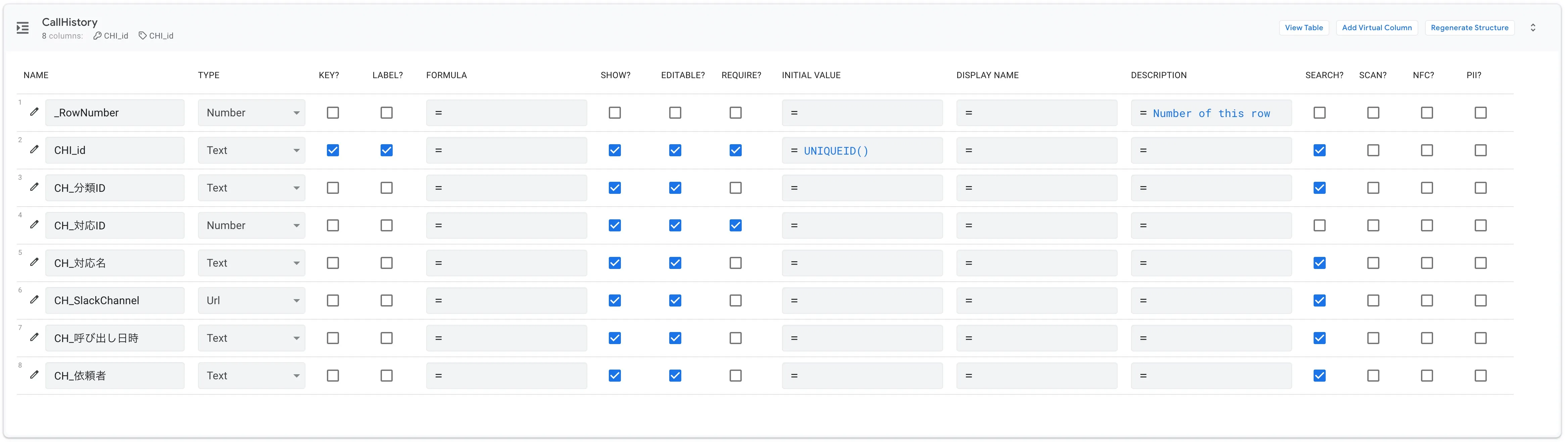
Task: Click the UNIQUEID() initial value field
Action: (x=861, y=151)
